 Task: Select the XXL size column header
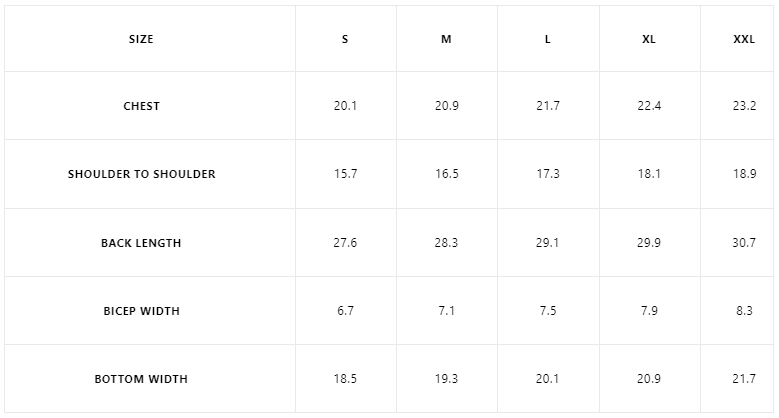click(x=744, y=39)
